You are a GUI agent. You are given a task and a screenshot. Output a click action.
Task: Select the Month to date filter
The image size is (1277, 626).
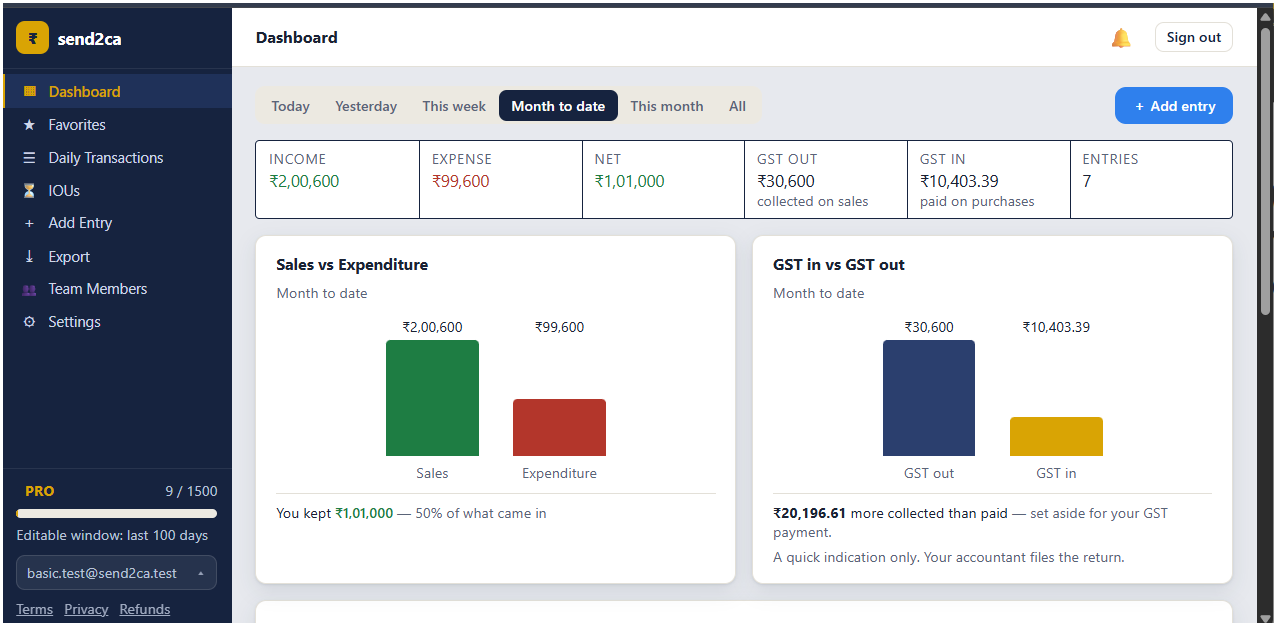coord(558,106)
